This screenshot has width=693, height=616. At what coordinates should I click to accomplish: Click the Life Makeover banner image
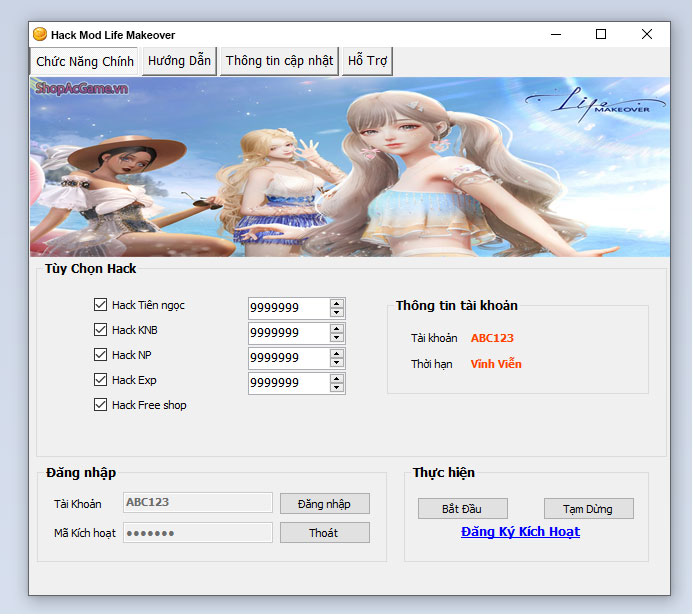350,167
